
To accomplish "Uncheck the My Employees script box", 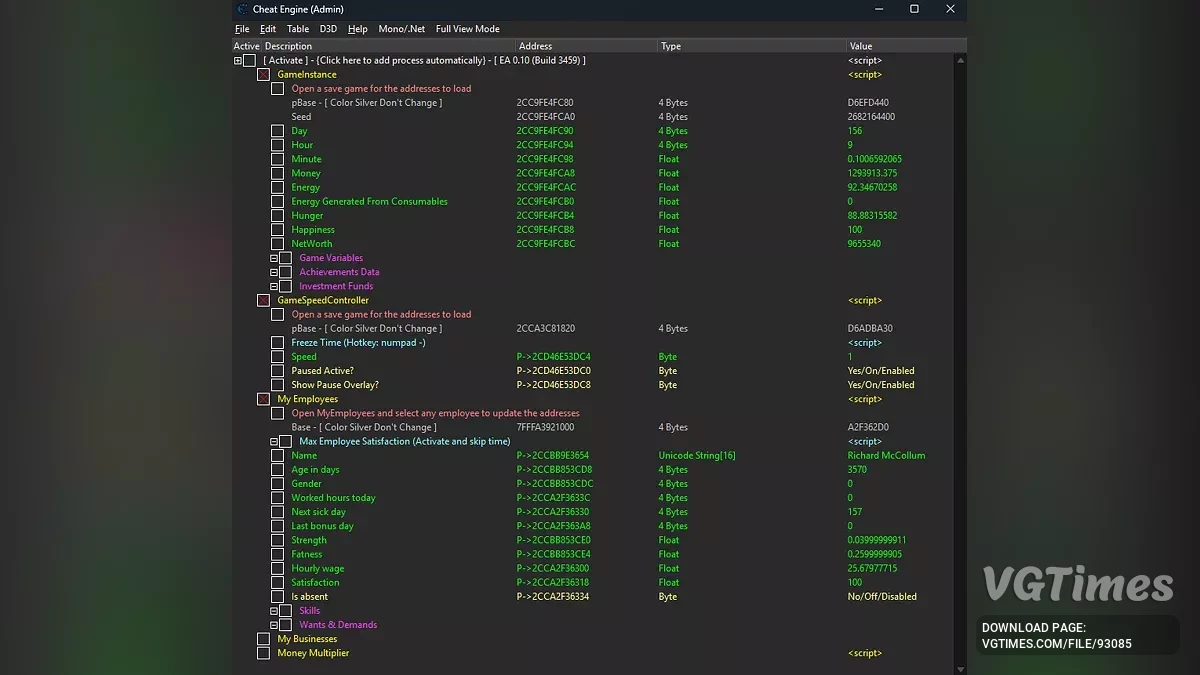I will [x=264, y=400].
